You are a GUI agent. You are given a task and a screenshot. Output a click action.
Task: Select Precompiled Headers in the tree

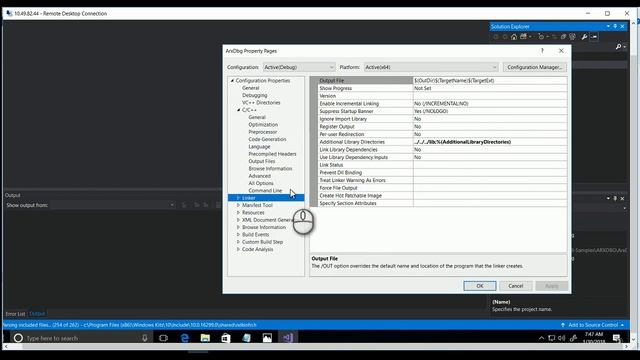[272, 154]
